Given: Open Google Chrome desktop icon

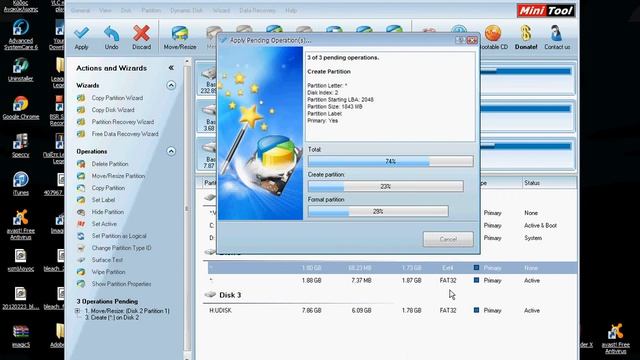Looking at the screenshot, I should (x=20, y=108).
